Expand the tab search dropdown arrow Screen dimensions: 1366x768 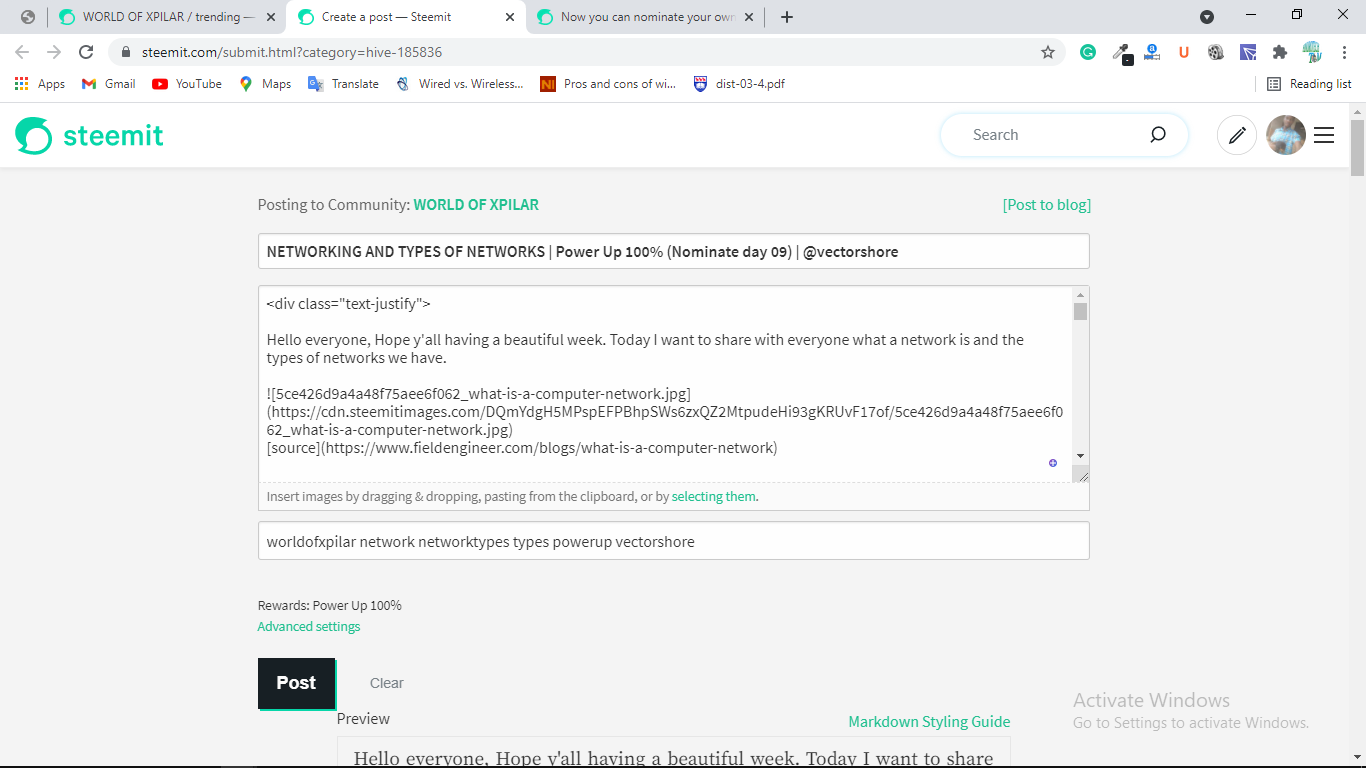coord(1207,17)
